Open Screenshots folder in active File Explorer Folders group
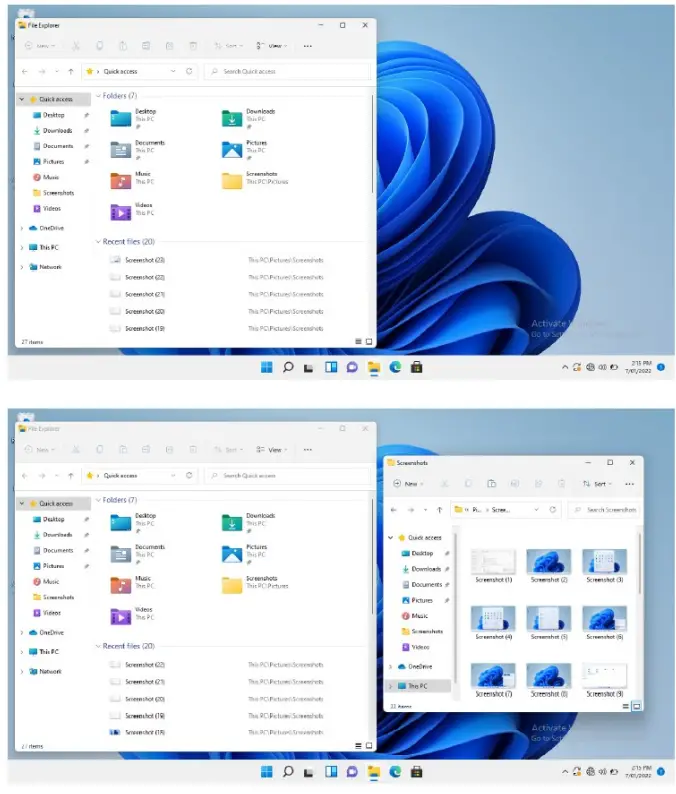This screenshot has height=794, width=676. point(232,181)
